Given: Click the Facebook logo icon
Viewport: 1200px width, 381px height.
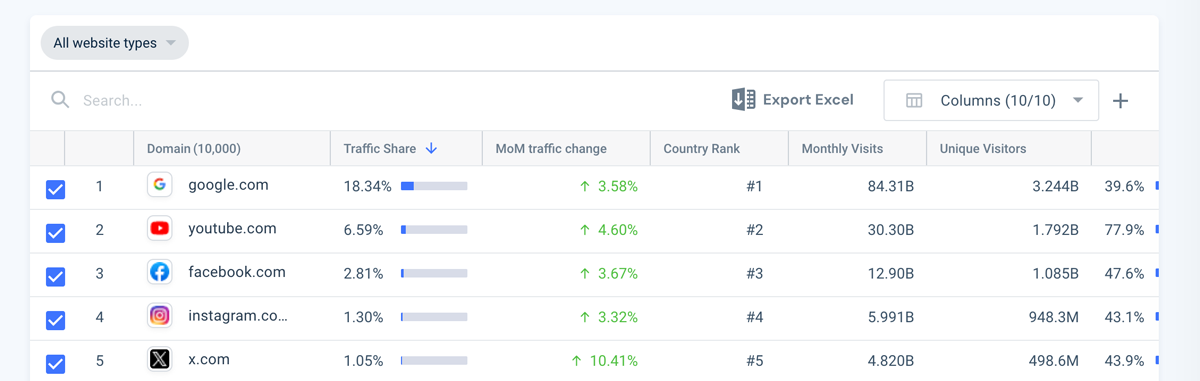Looking at the screenshot, I should pos(159,272).
